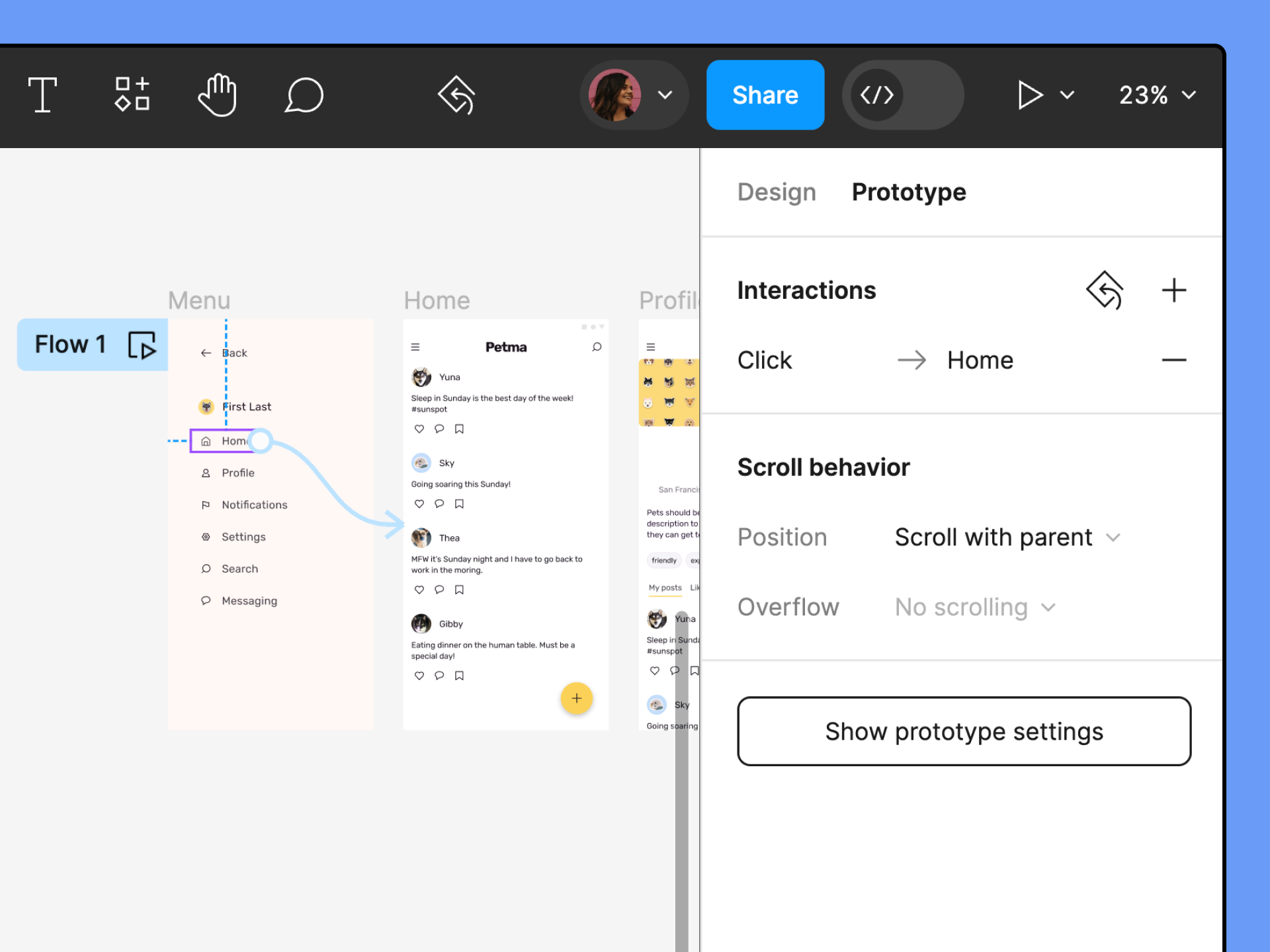
Task: Select the Comment tool
Action: tap(304, 95)
